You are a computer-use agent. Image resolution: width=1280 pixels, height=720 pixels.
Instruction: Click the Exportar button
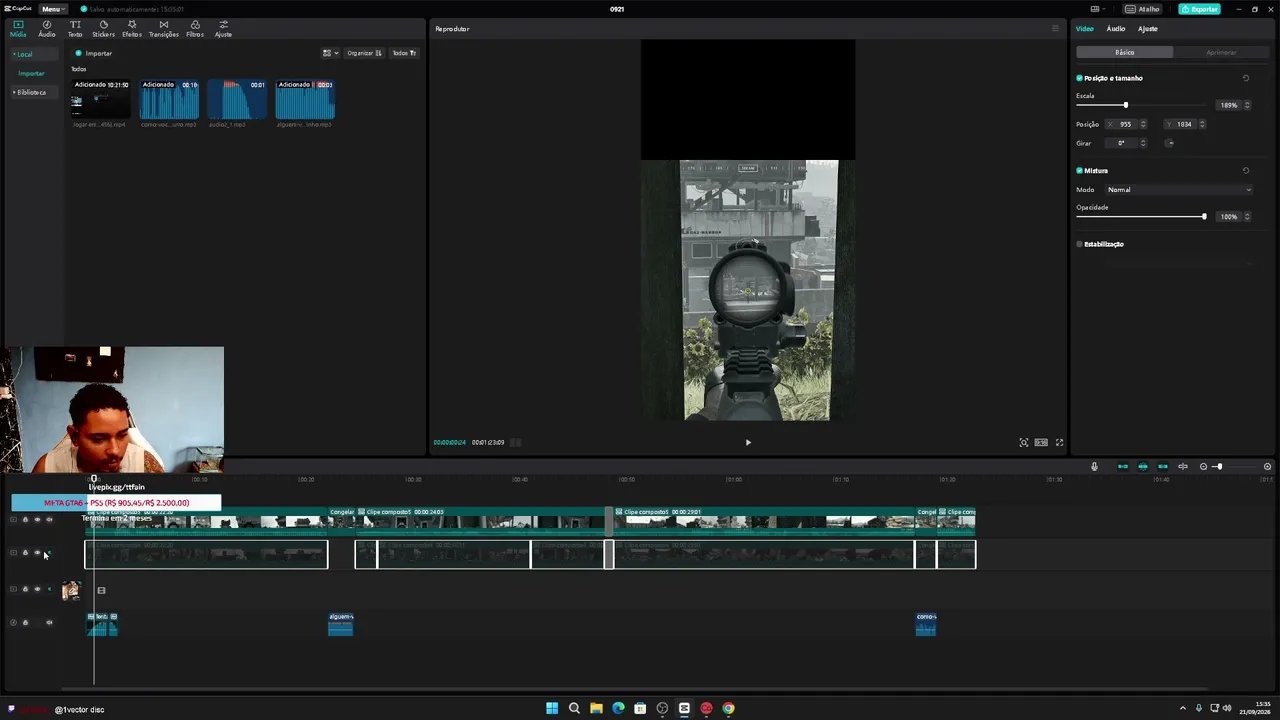pos(1199,9)
